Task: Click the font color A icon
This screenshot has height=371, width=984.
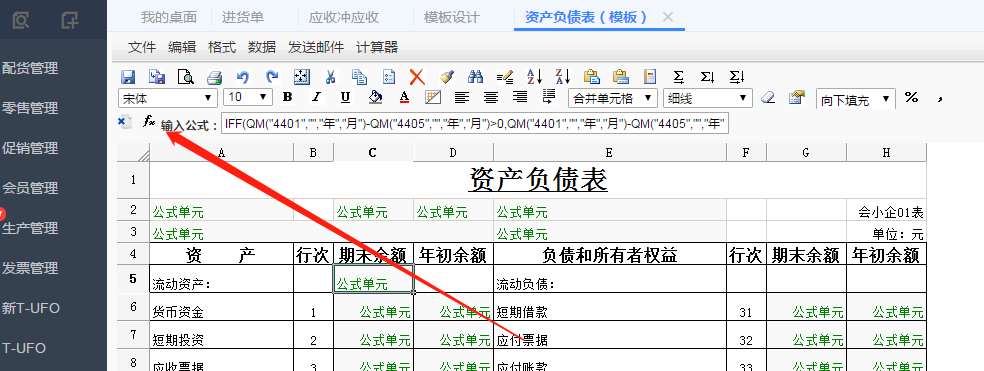Action: [404, 97]
